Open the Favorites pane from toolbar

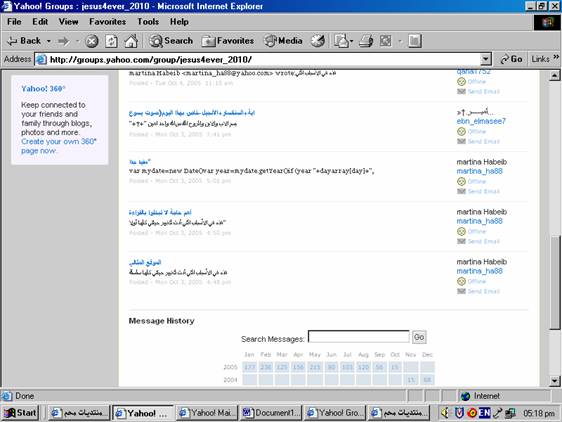coord(228,41)
